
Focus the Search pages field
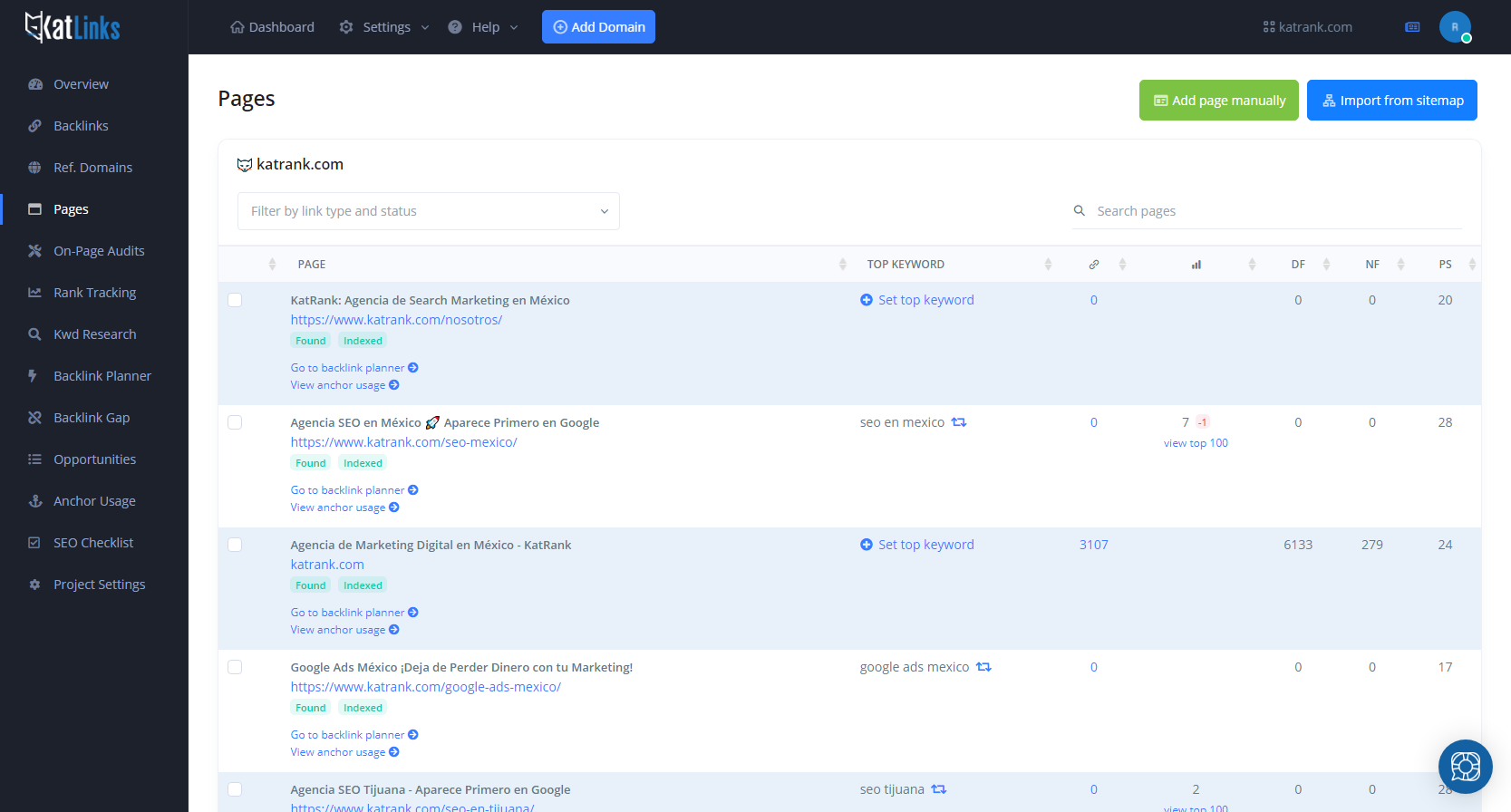pos(1269,211)
